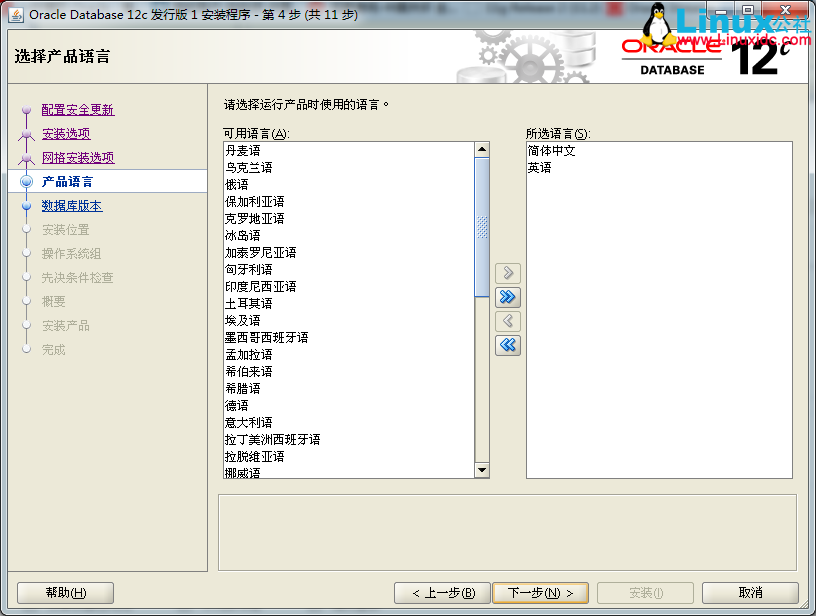
Task: Click the double right arrow to add all languages
Action: pos(508,297)
